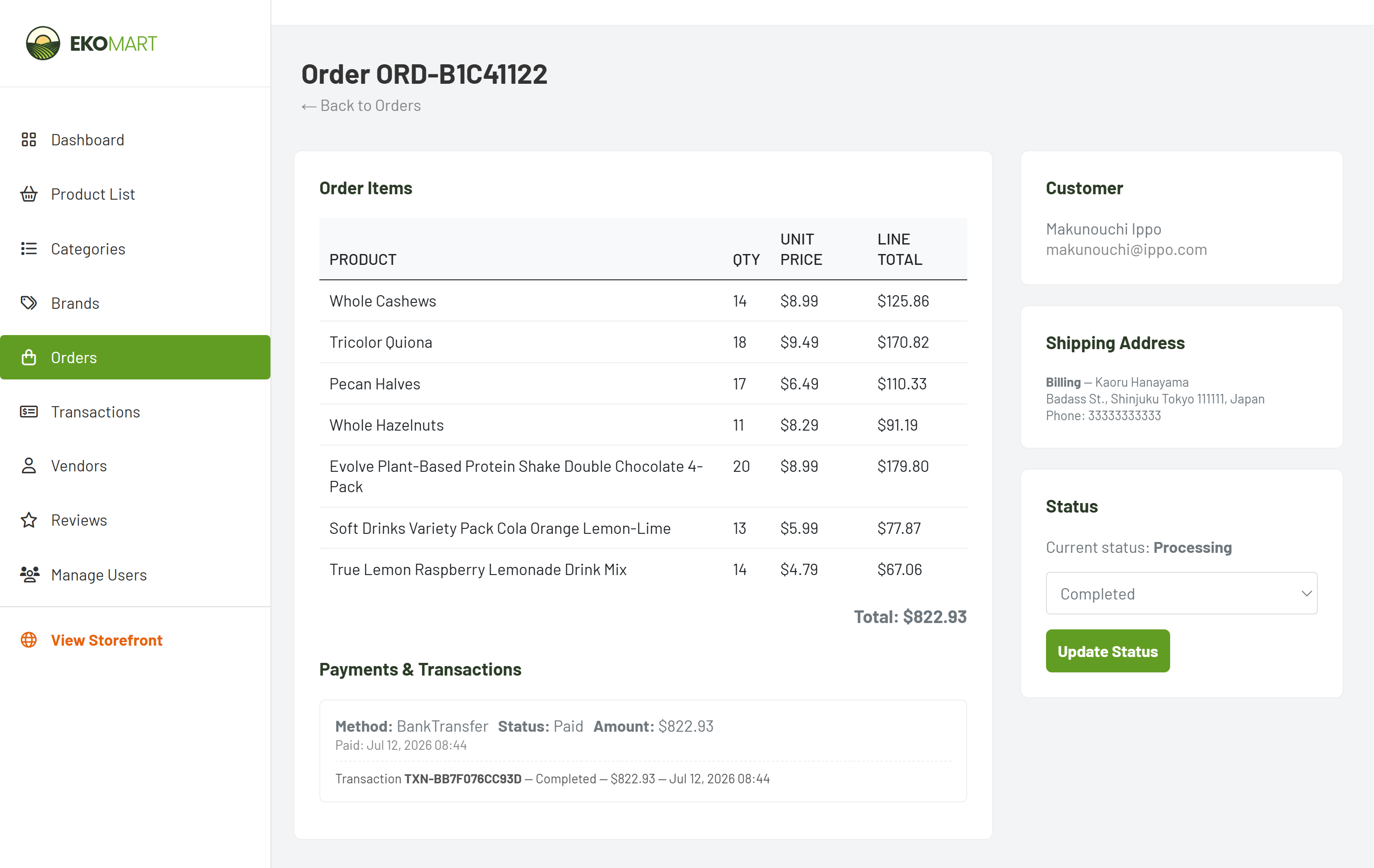This screenshot has width=1374, height=868.
Task: Click the Product List basket icon
Action: point(29,194)
